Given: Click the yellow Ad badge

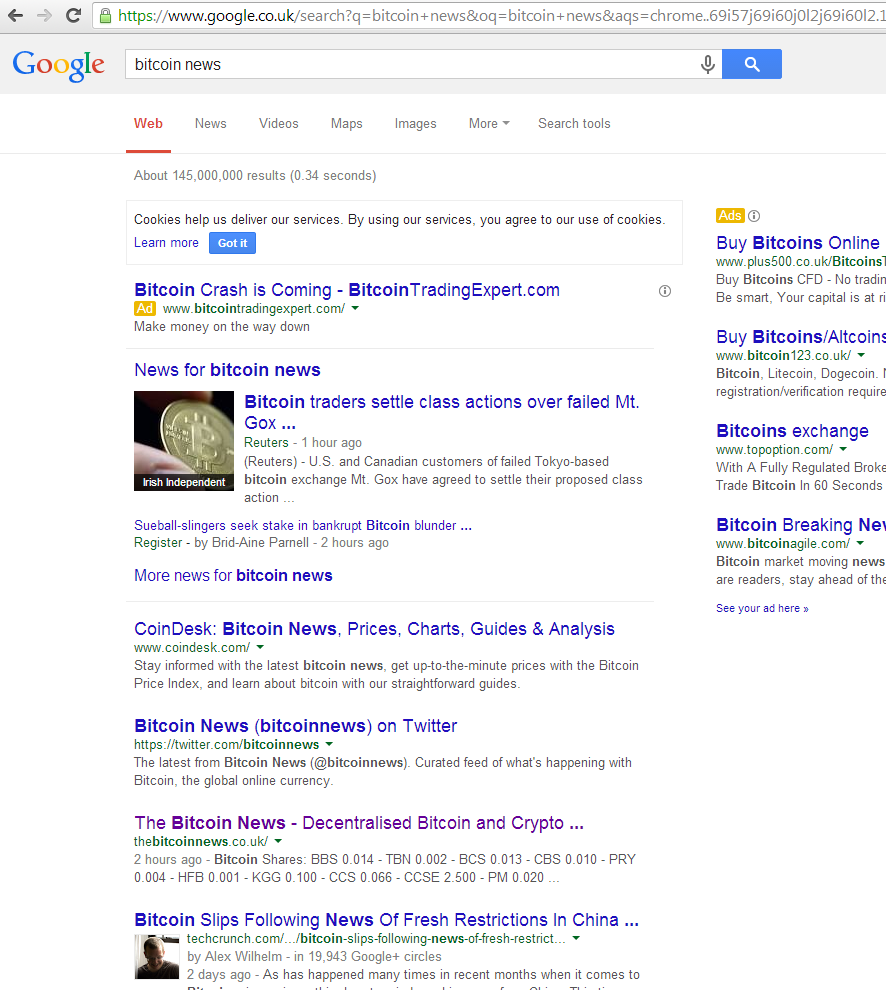Looking at the screenshot, I should point(145,308).
